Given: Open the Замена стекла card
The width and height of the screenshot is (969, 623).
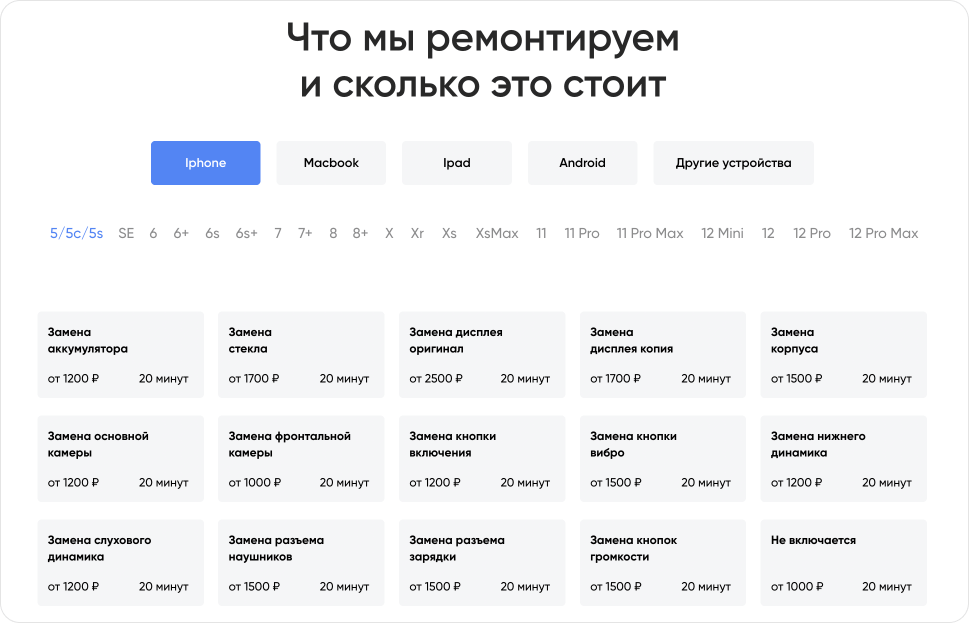Looking at the screenshot, I should point(301,355).
